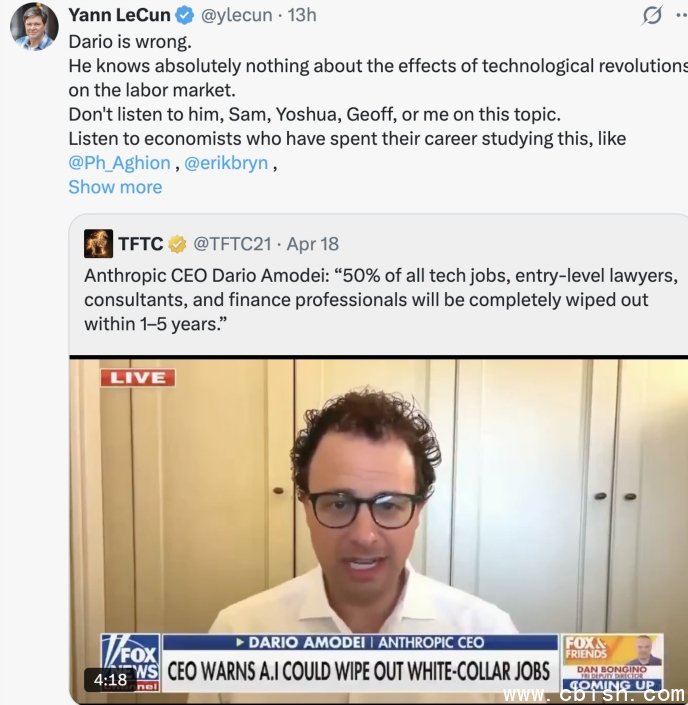This screenshot has height=705, width=688.
Task: Open the quoted TFTC tweet text
Action: [381, 300]
